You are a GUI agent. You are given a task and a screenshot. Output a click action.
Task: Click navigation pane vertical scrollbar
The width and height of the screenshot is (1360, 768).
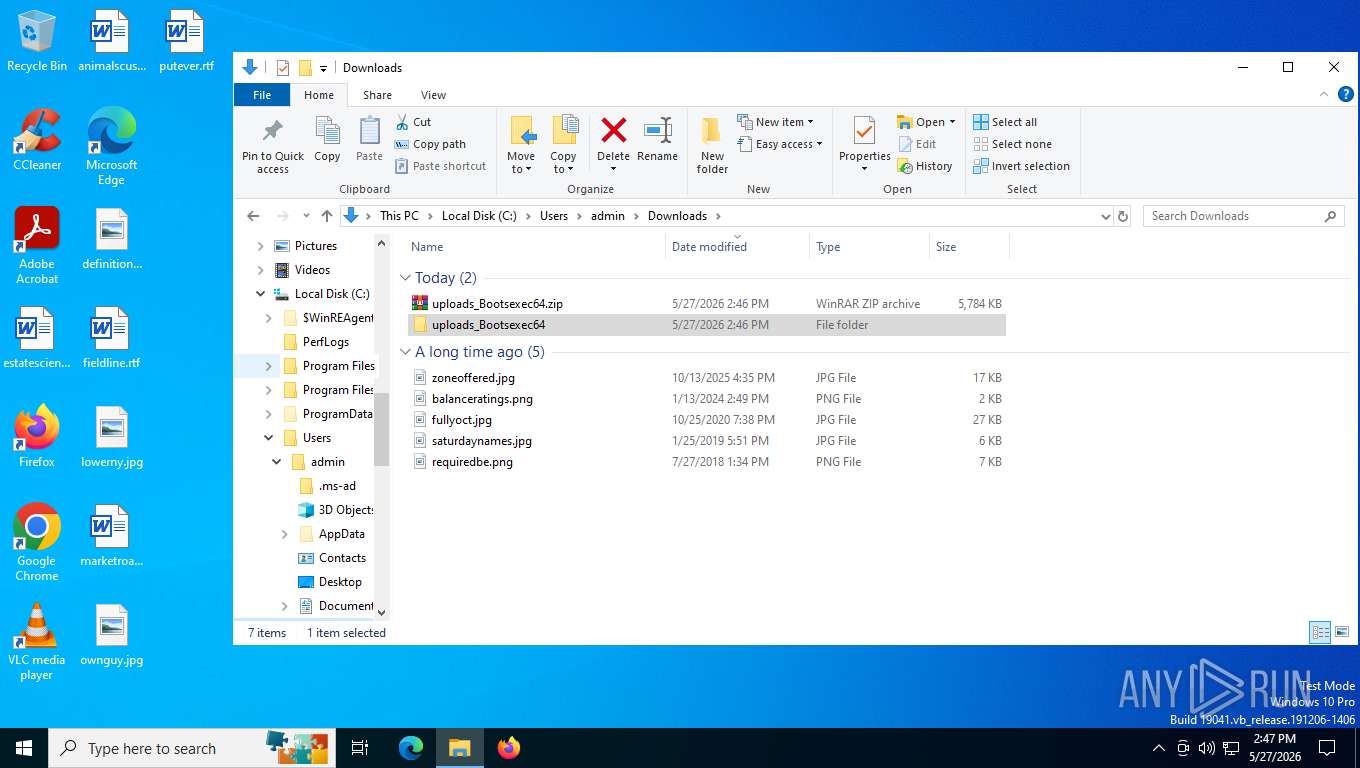click(x=381, y=428)
